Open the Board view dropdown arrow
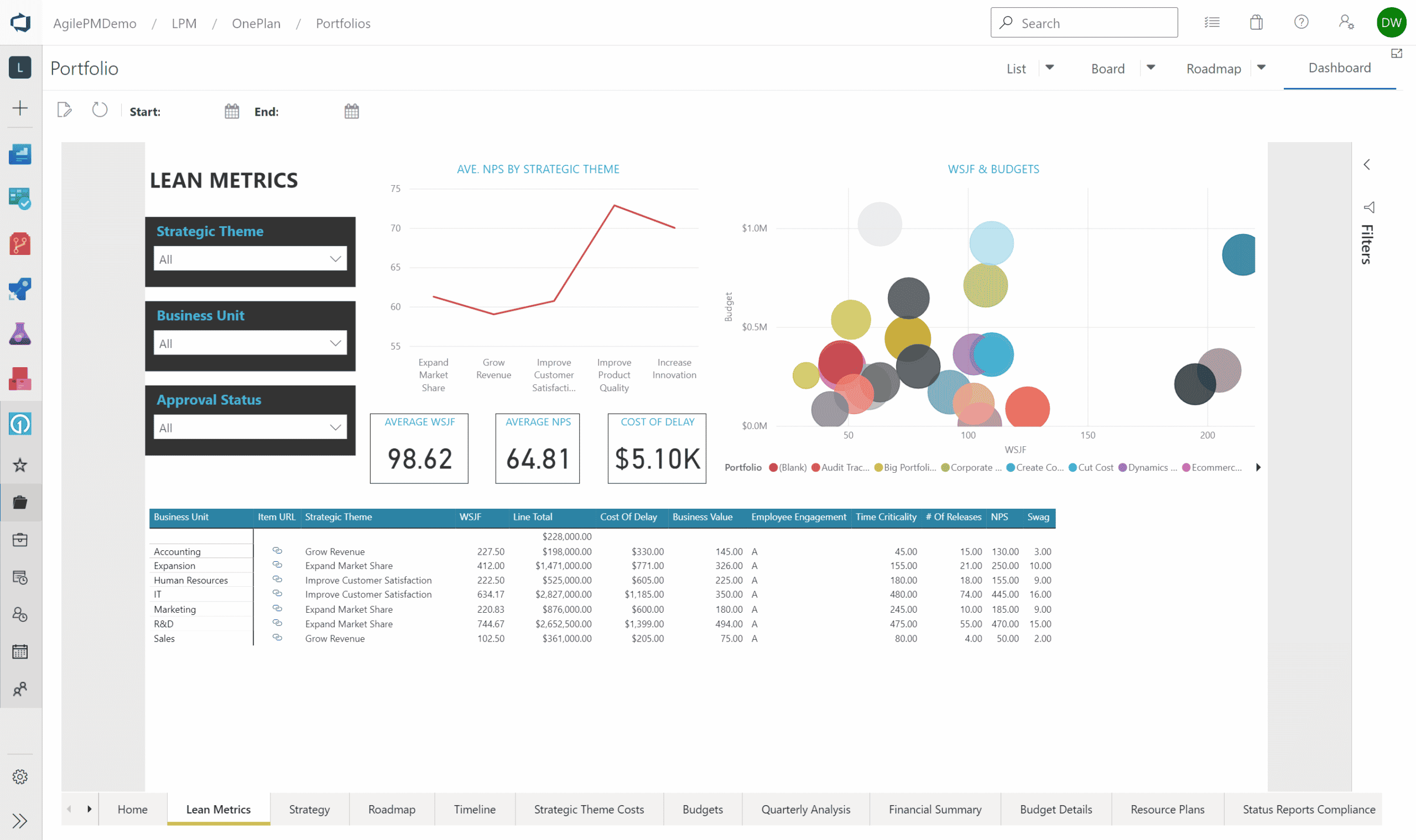 click(x=1151, y=67)
